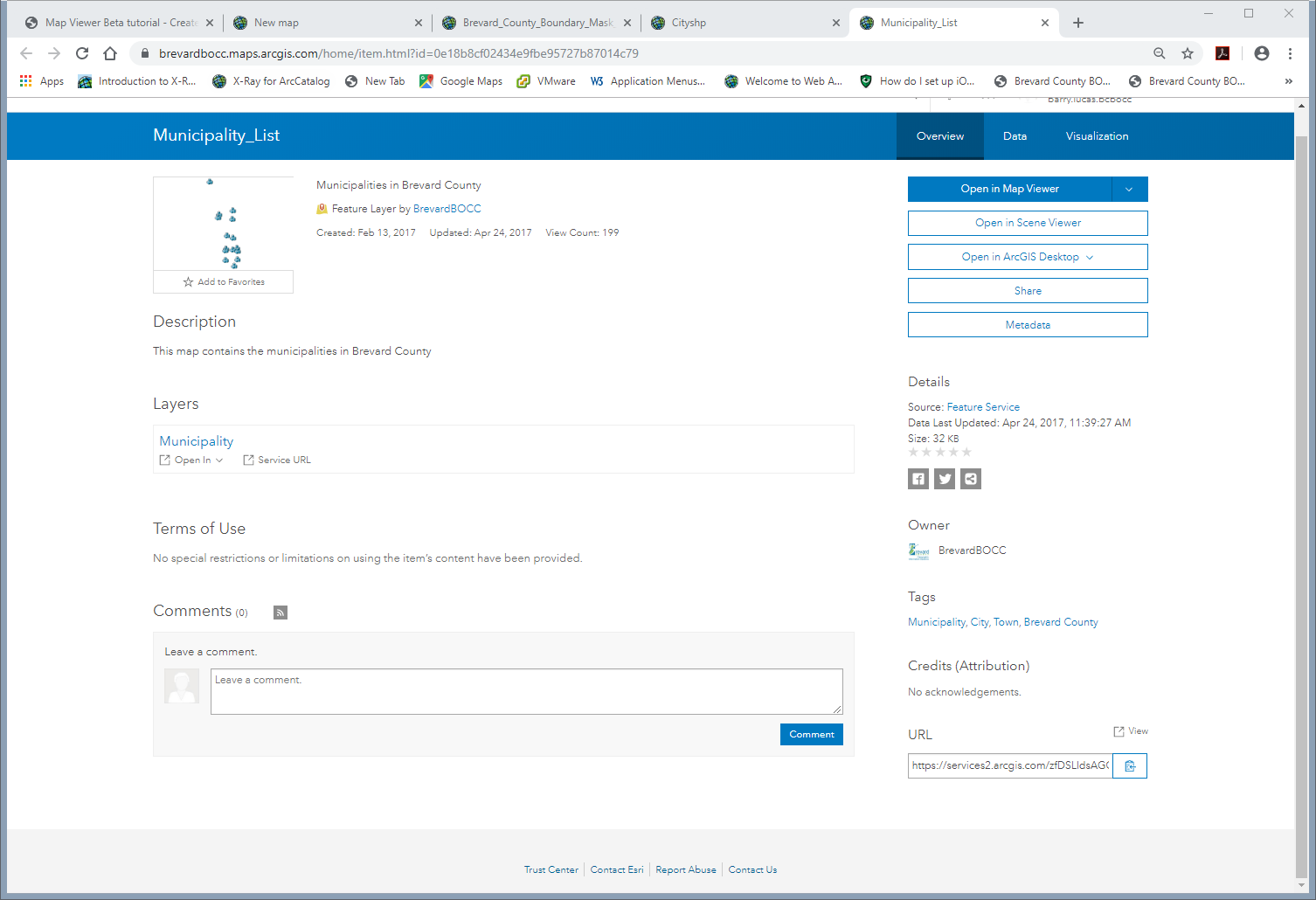Click the browser address bar
This screenshot has width=1316, height=900.
tap(647, 53)
